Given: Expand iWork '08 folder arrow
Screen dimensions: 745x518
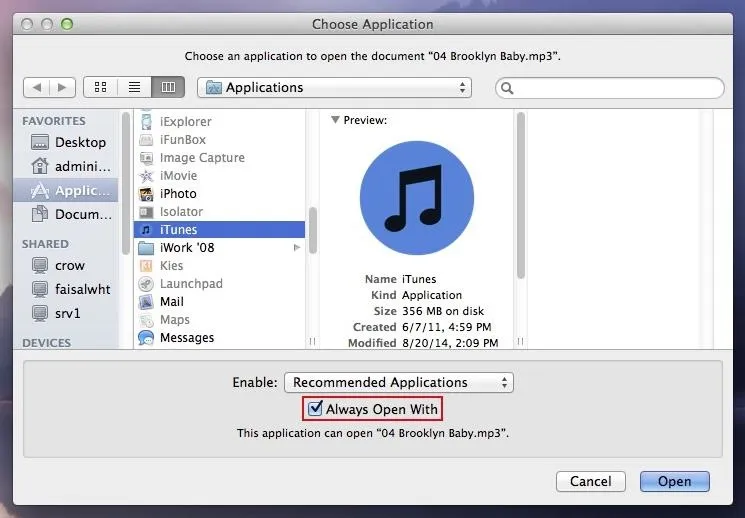Looking at the screenshot, I should [297, 248].
